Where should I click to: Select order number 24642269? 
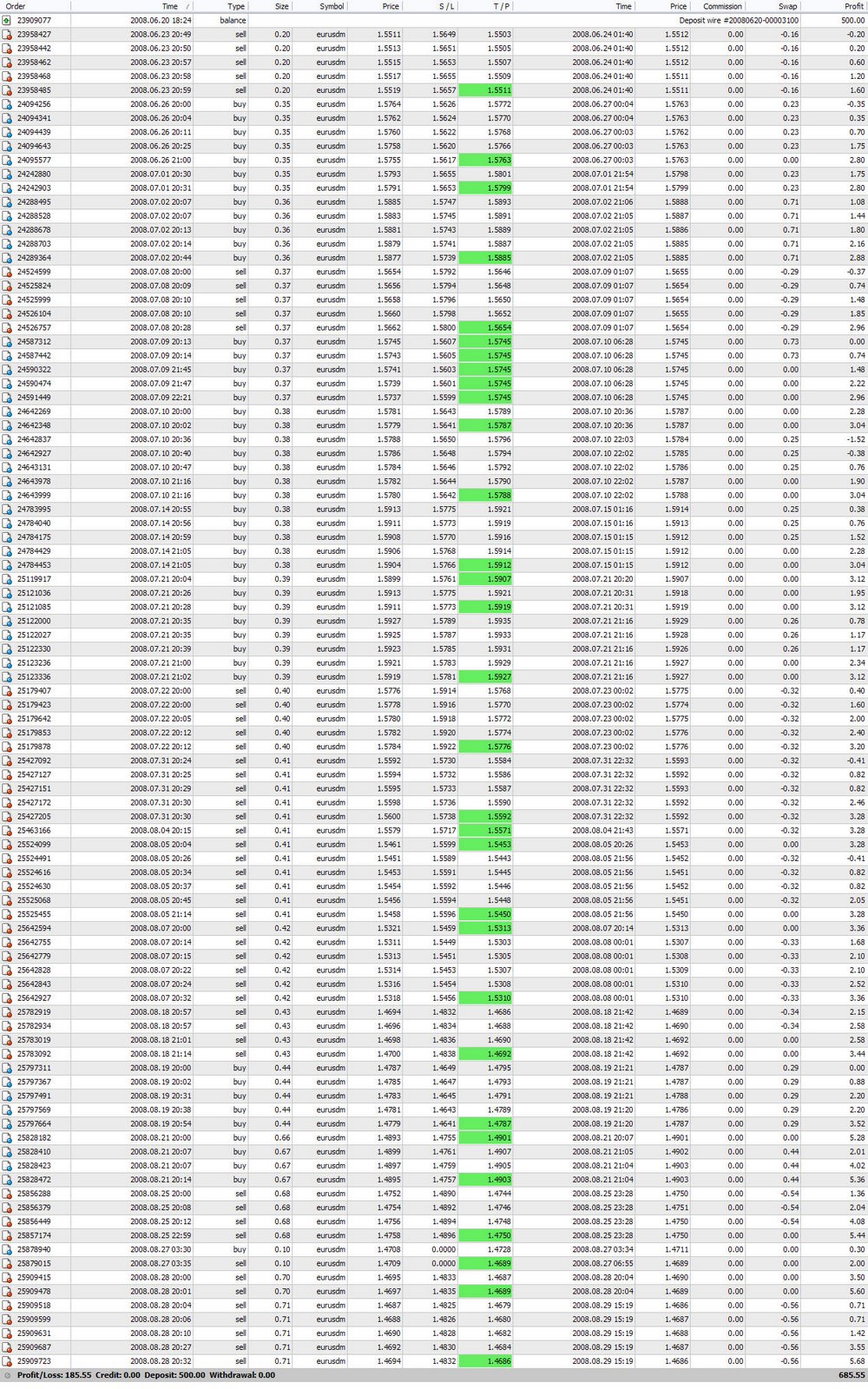coord(34,411)
